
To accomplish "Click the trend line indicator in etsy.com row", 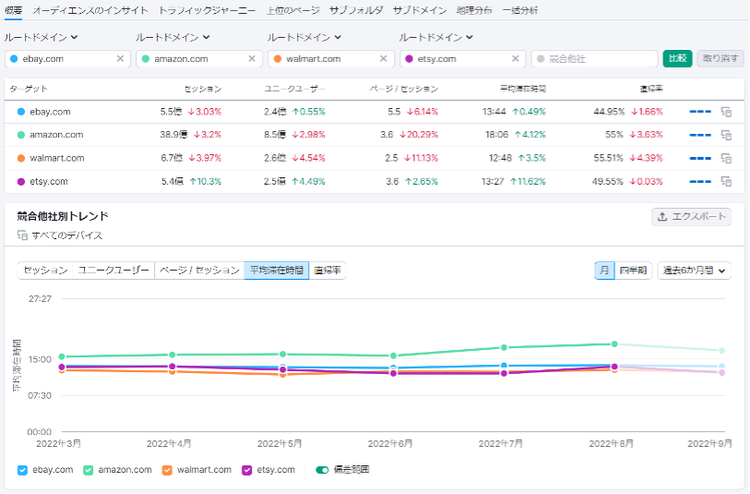I will click(700, 181).
